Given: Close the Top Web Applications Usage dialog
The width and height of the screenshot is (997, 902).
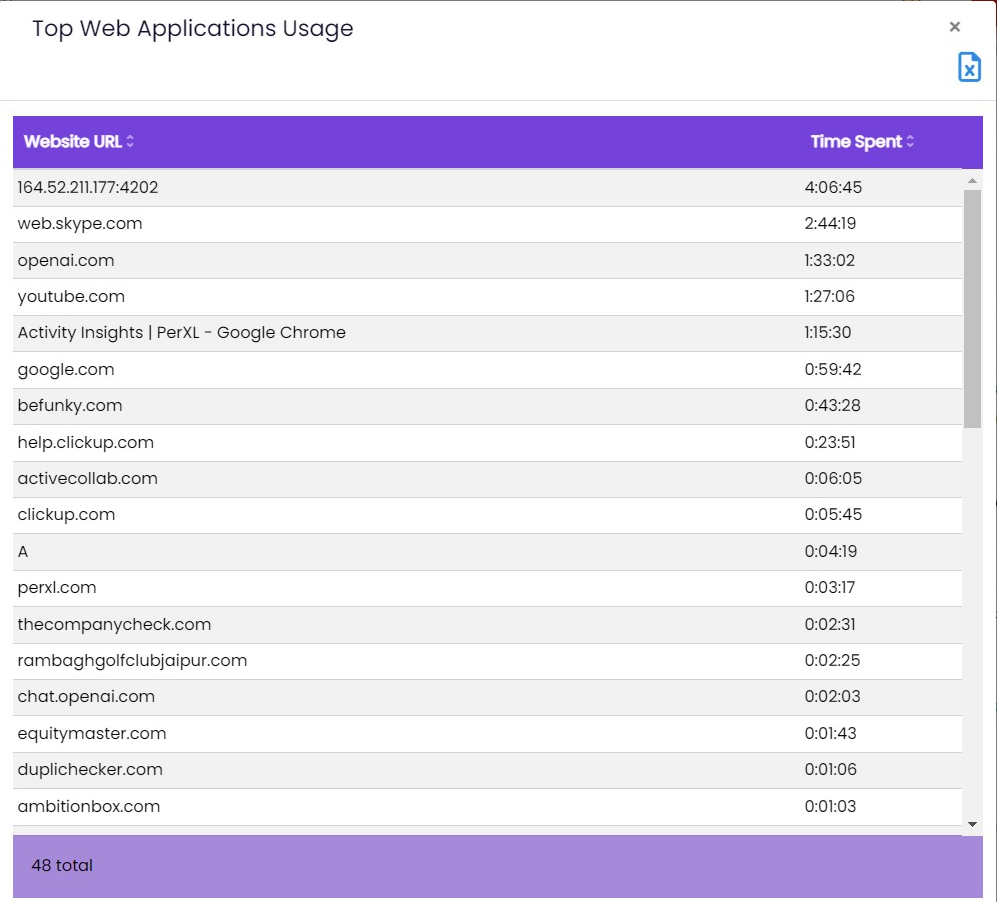Looking at the screenshot, I should click(955, 27).
